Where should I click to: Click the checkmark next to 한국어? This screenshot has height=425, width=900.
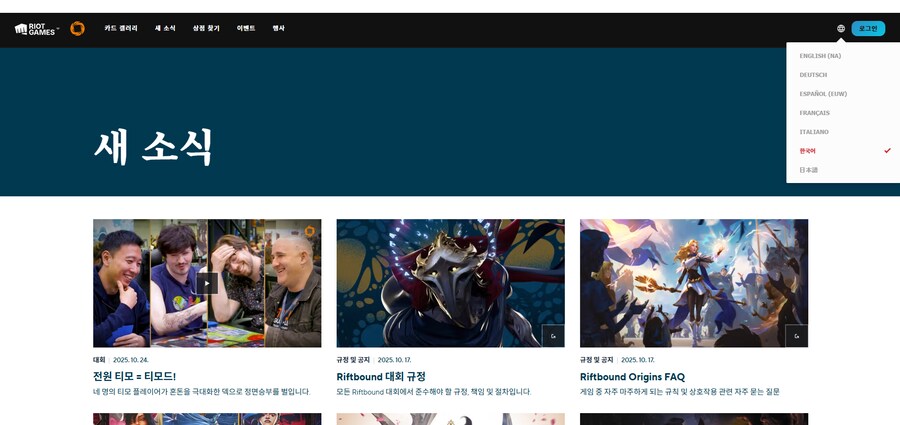(887, 150)
